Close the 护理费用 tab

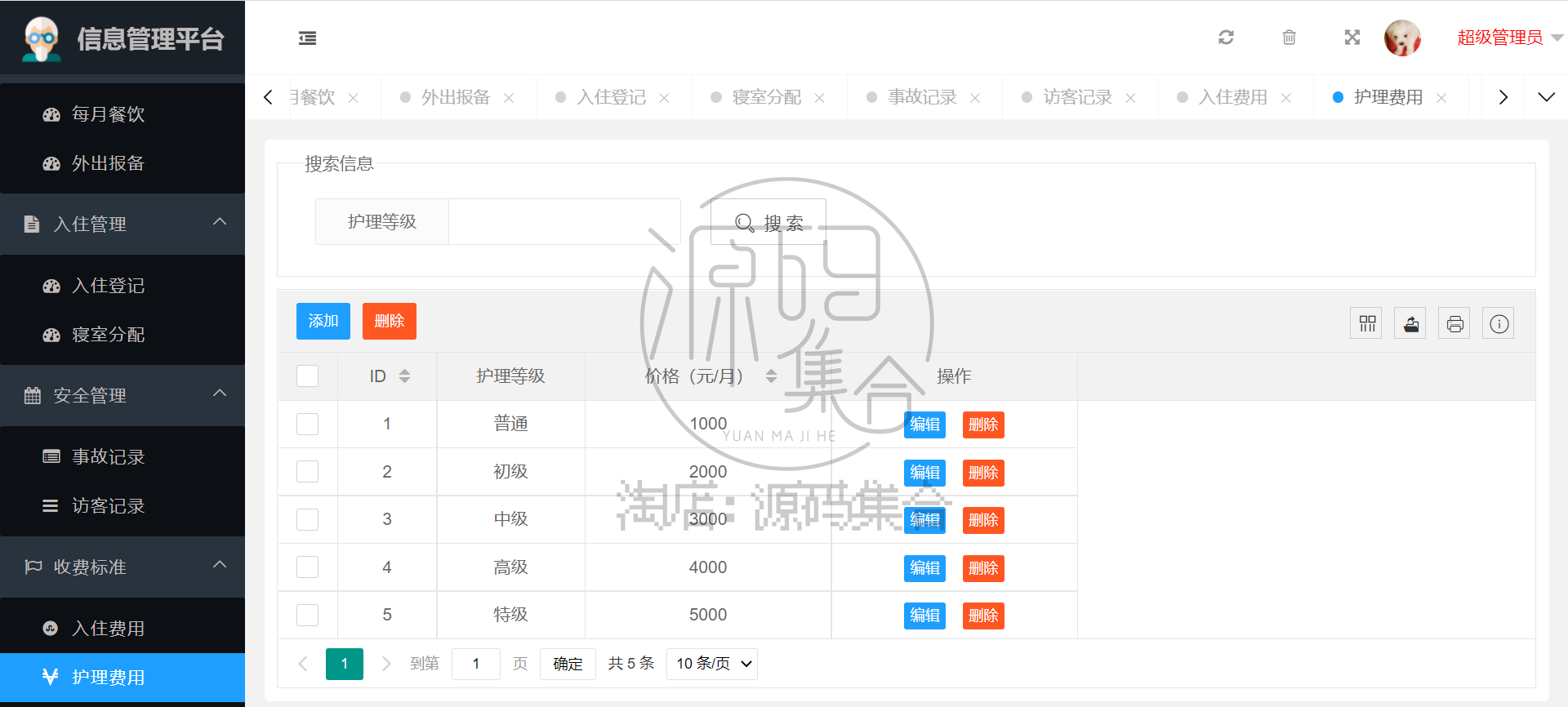[1441, 98]
